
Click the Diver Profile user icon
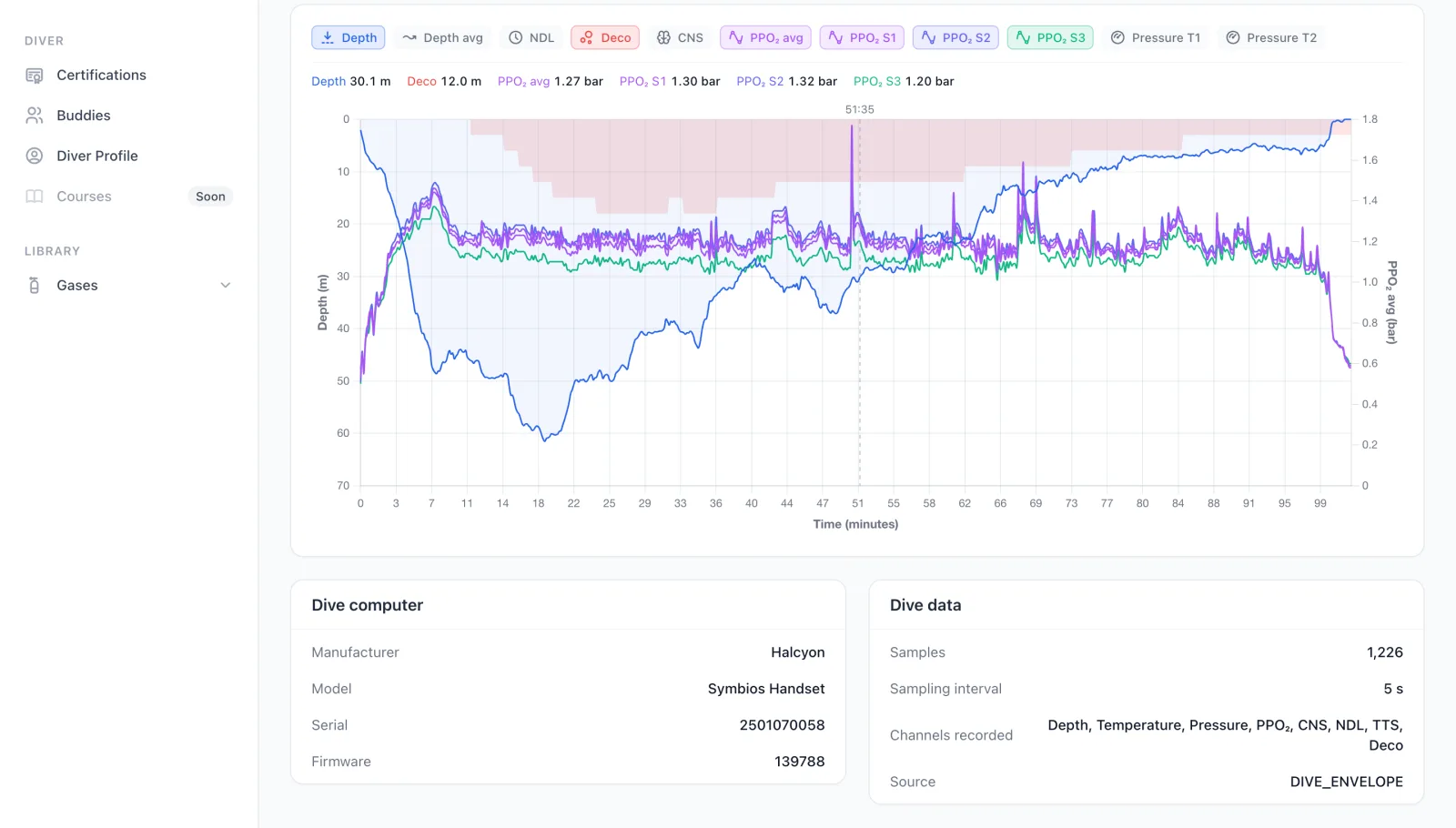(35, 156)
